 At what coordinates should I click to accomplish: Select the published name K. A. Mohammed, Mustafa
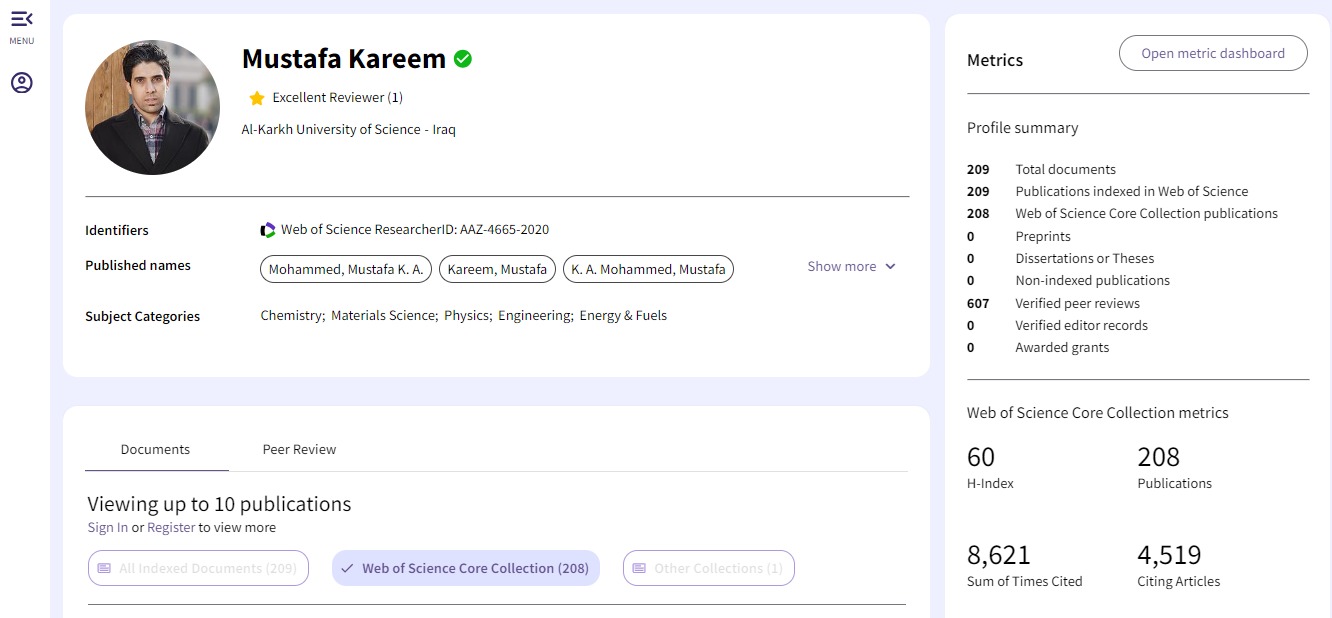pyautogui.click(x=648, y=269)
